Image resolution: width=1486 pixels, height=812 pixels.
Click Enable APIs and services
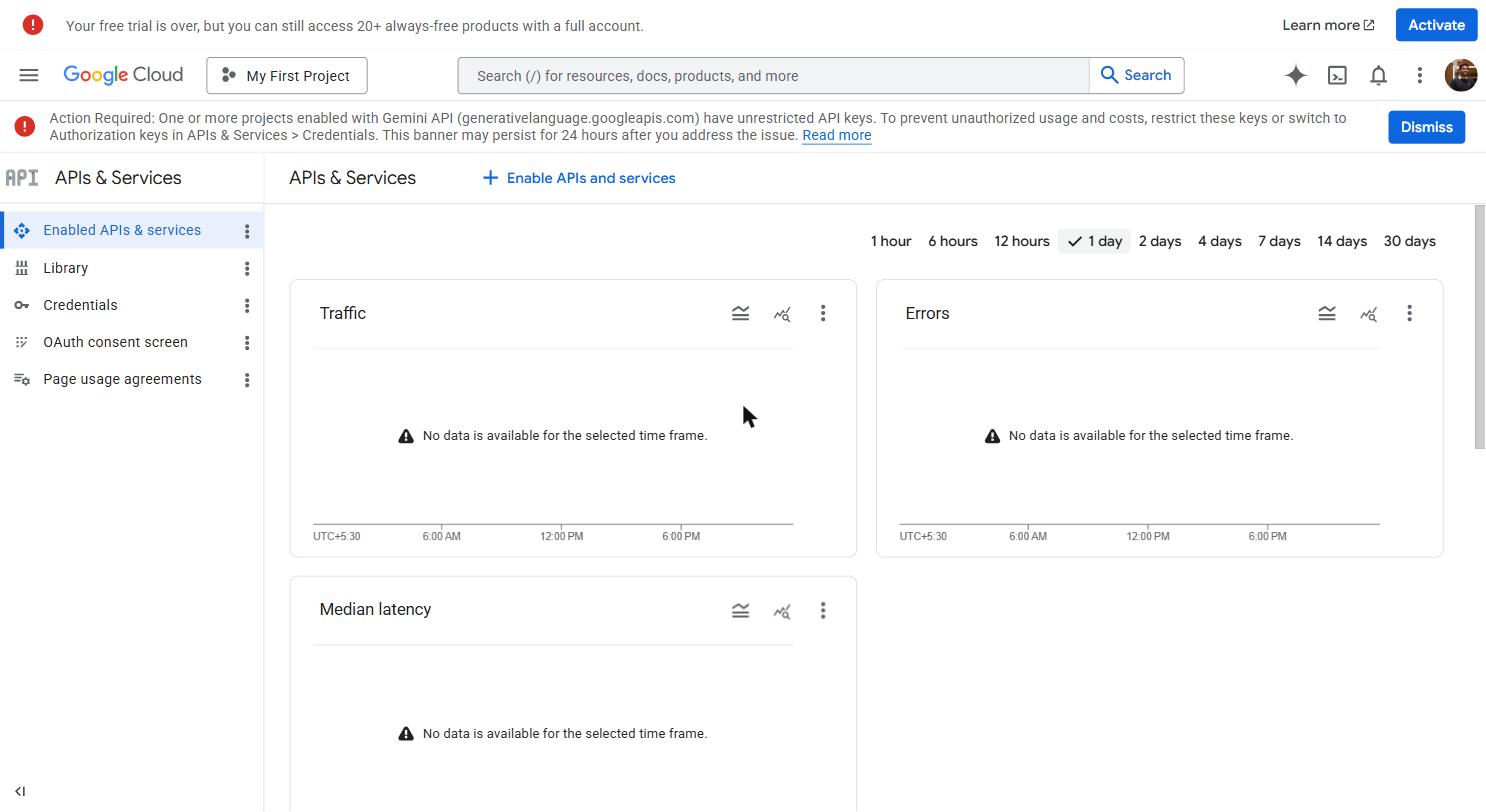(x=579, y=178)
